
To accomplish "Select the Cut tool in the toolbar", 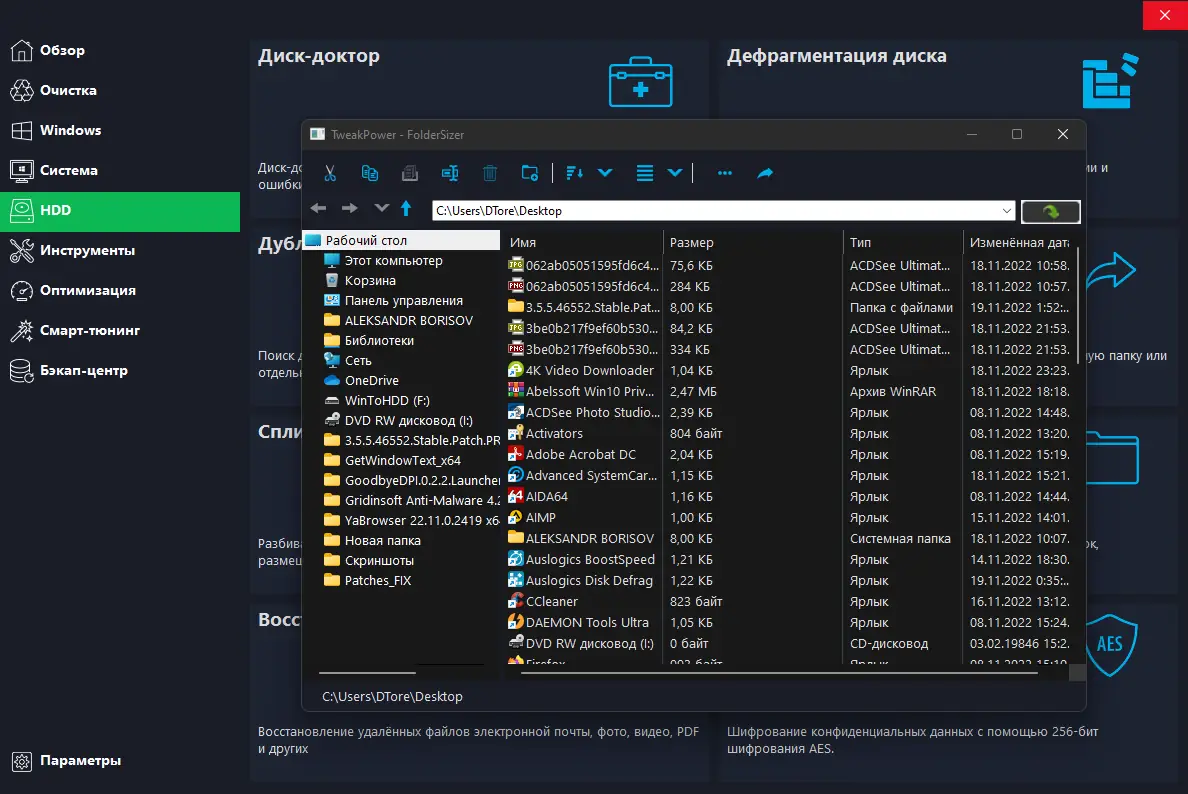I will [330, 172].
